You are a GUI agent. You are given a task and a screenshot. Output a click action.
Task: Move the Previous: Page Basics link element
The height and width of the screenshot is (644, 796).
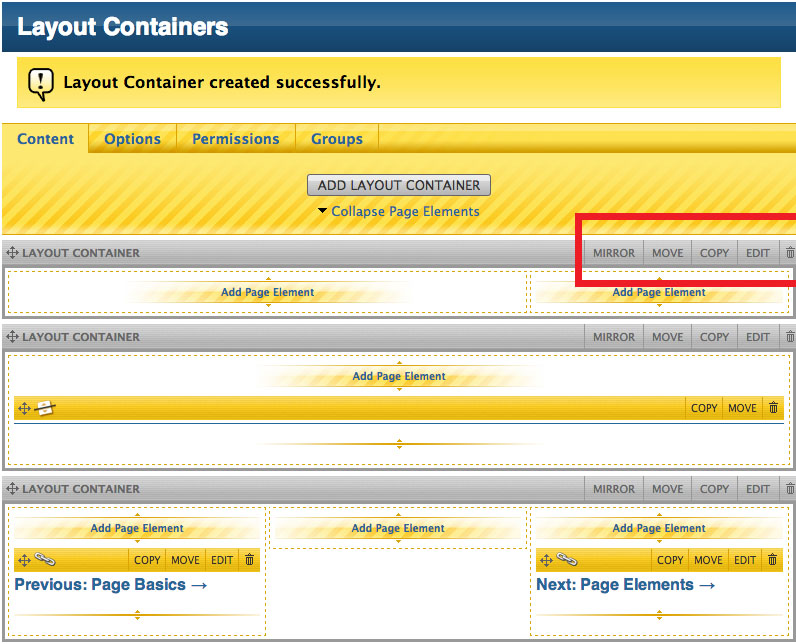click(185, 560)
